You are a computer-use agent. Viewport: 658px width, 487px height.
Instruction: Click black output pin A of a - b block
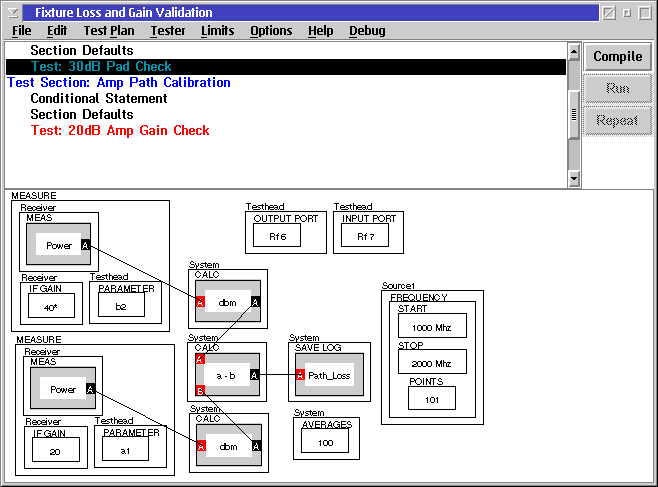pos(254,375)
